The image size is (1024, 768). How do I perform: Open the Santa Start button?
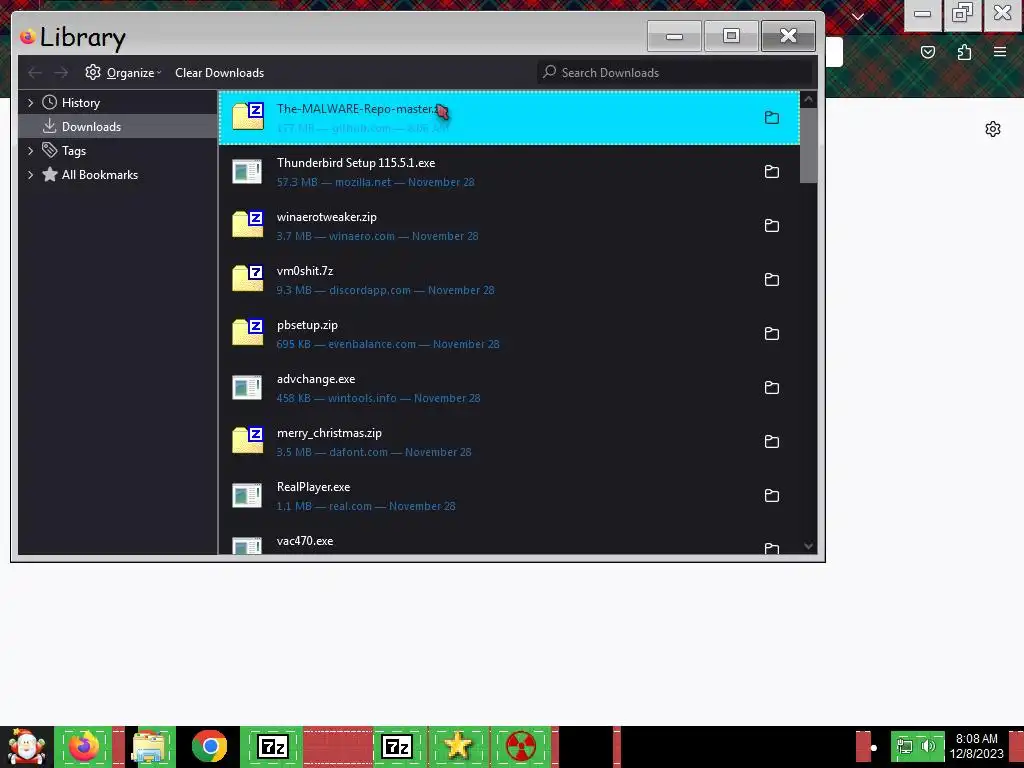point(26,747)
